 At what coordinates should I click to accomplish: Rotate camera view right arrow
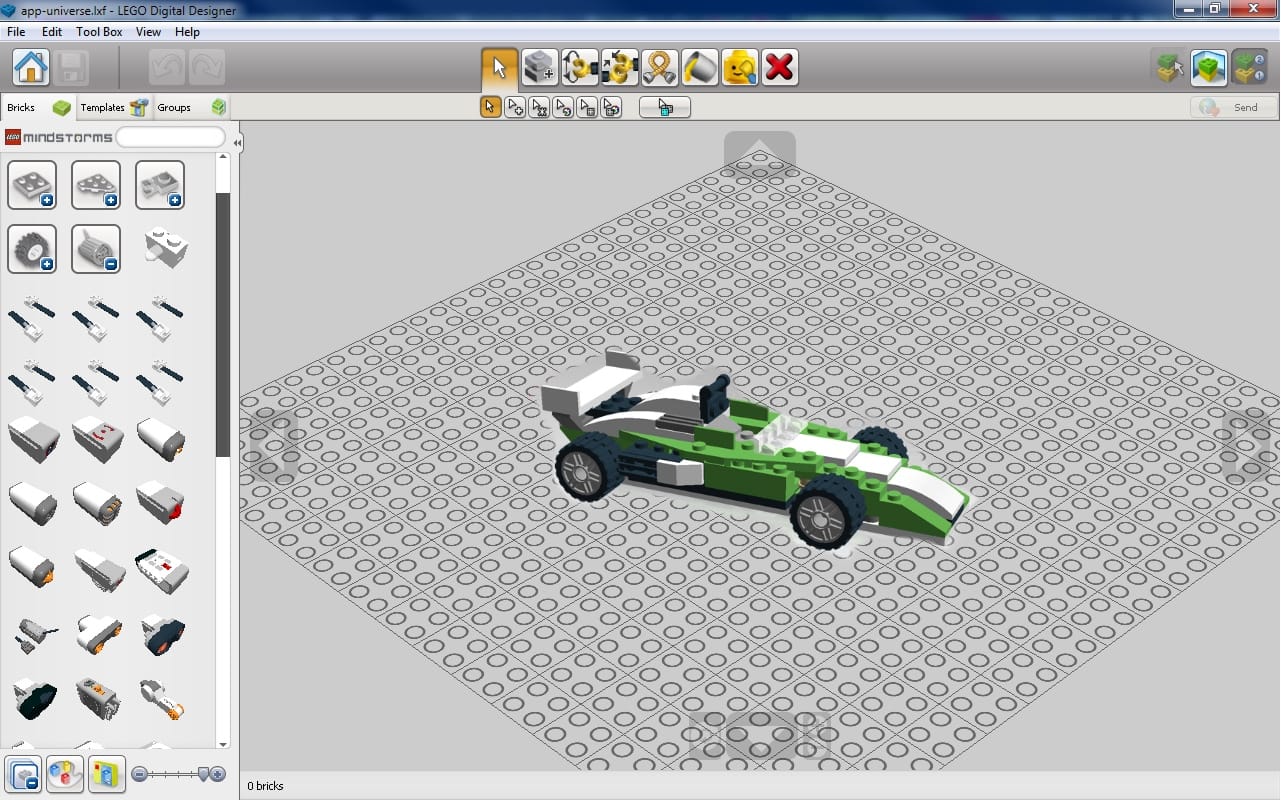tap(1248, 445)
